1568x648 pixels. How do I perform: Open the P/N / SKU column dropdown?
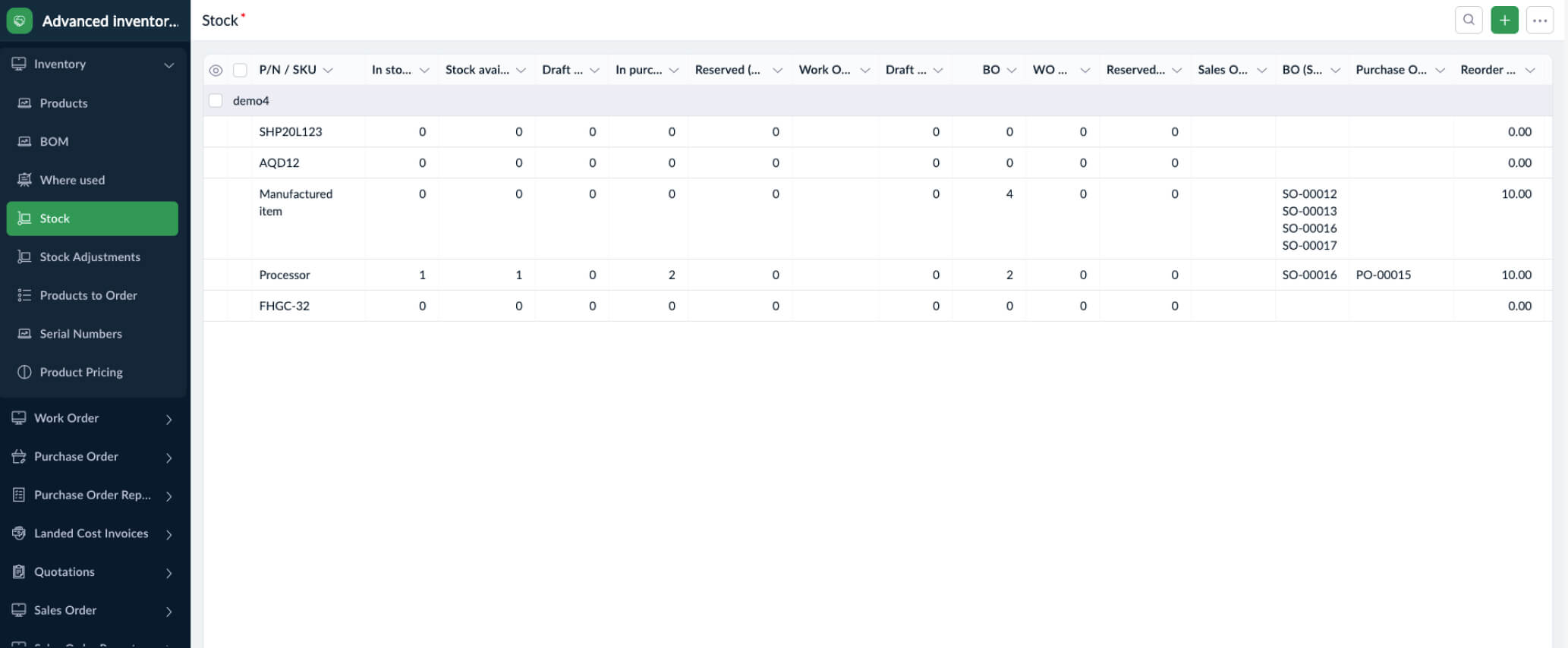(328, 71)
